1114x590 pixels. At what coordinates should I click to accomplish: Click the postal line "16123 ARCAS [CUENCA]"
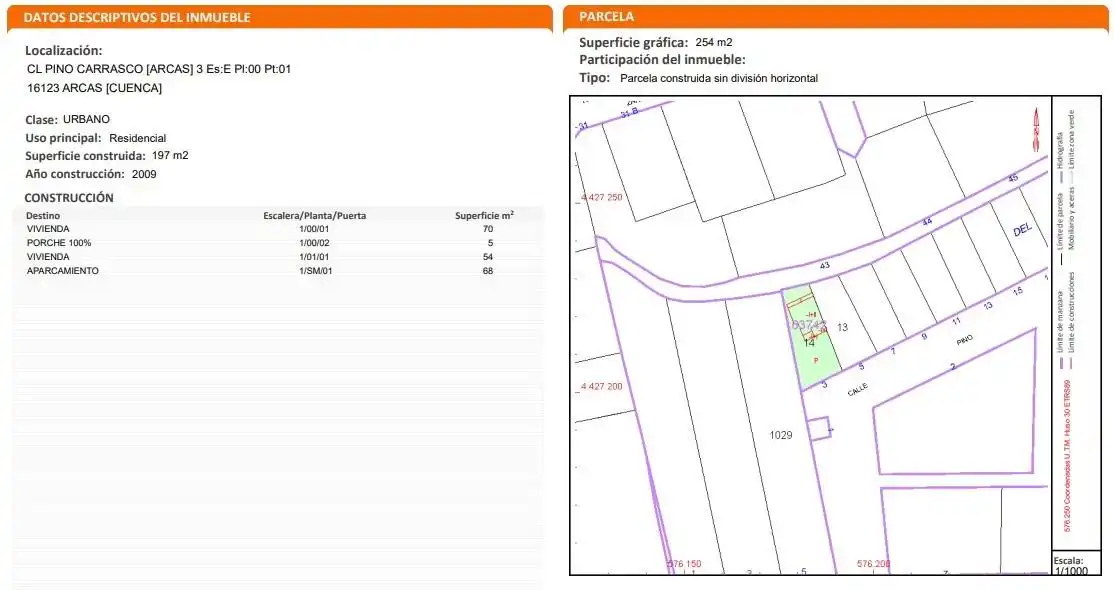[x=94, y=88]
